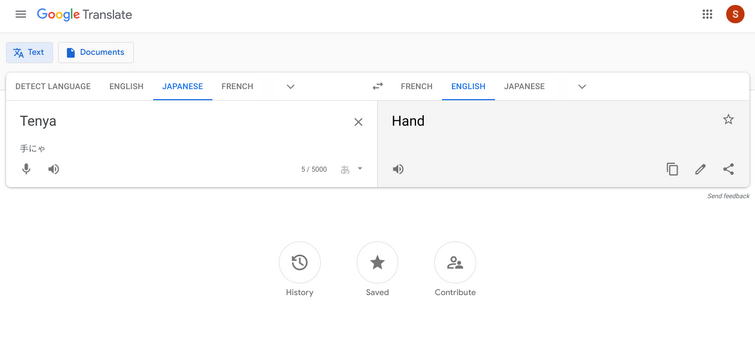Listen to the translated text Hand
The height and width of the screenshot is (361, 755).
398,169
